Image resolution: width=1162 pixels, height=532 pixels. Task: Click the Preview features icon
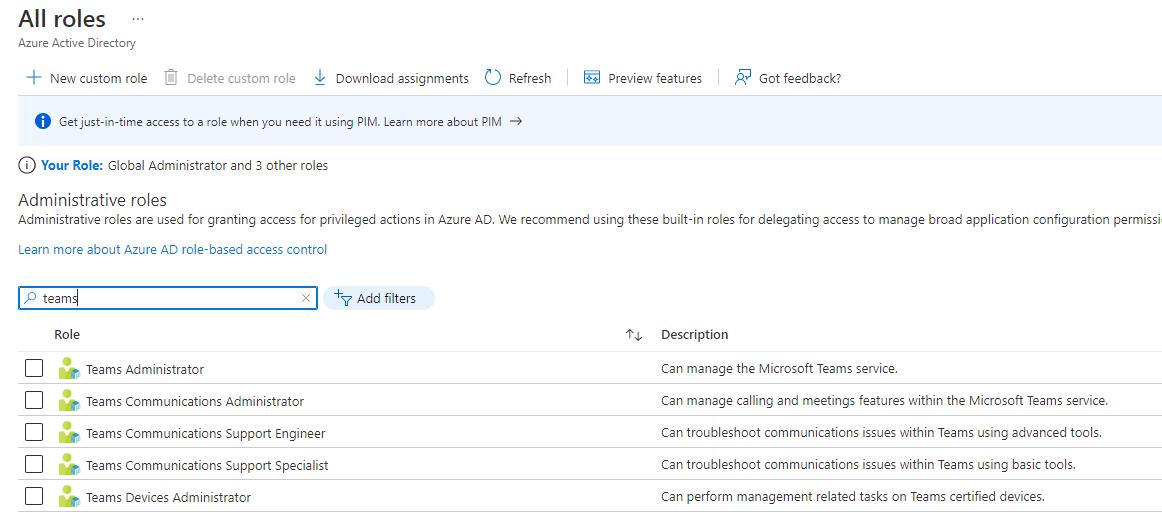pos(591,78)
